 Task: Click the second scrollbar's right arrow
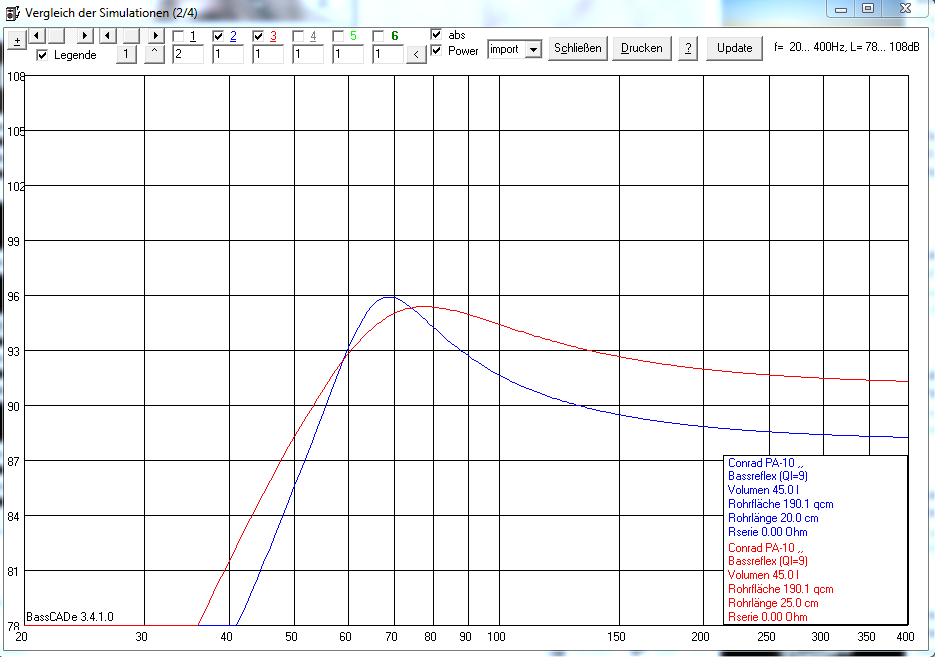click(156, 36)
